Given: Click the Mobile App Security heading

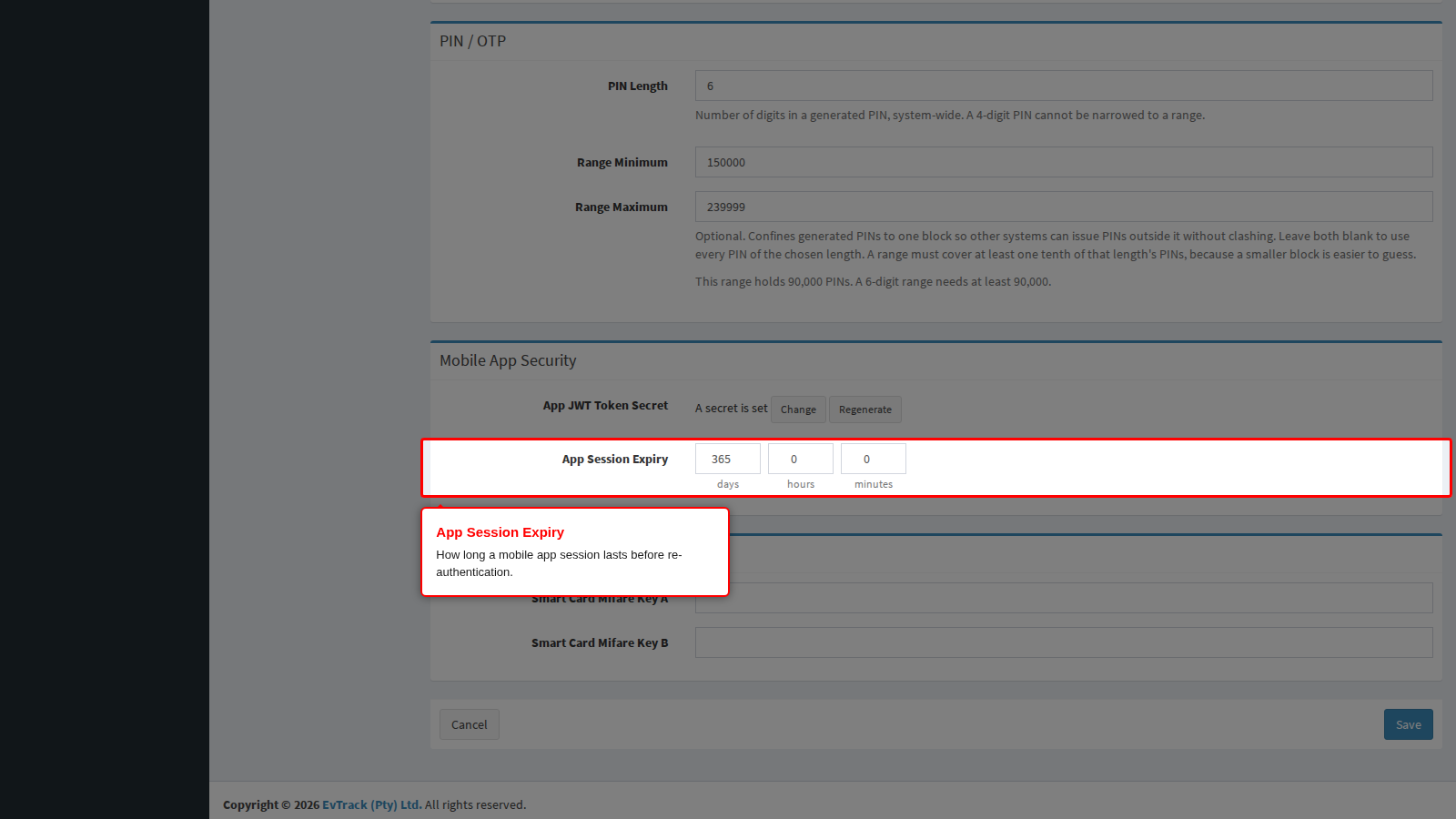Looking at the screenshot, I should click(x=508, y=360).
